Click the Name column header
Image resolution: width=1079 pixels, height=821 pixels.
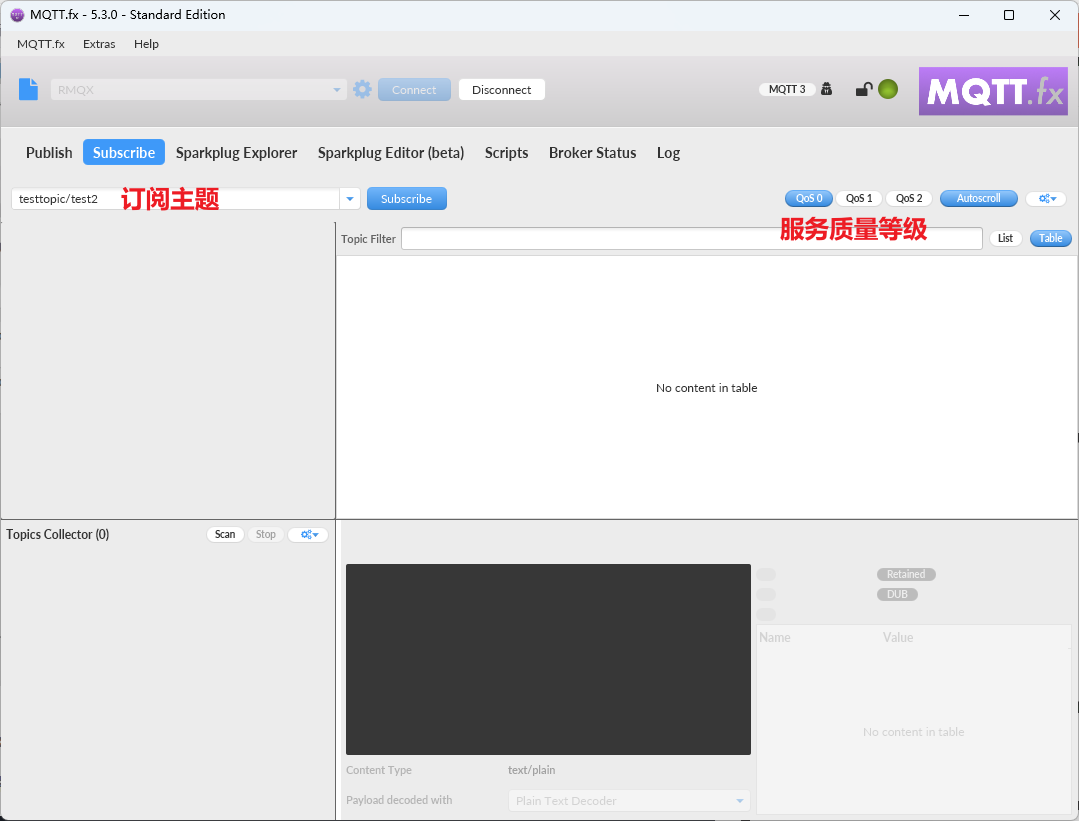(x=775, y=637)
